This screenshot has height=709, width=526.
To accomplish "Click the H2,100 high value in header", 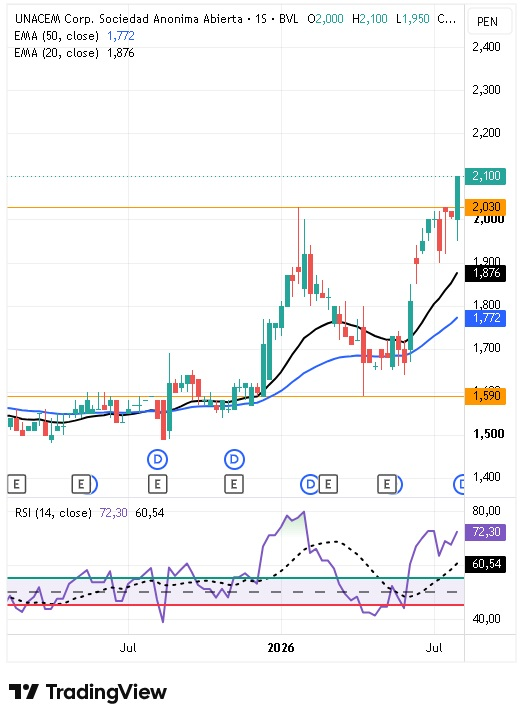I will tap(370, 19).
